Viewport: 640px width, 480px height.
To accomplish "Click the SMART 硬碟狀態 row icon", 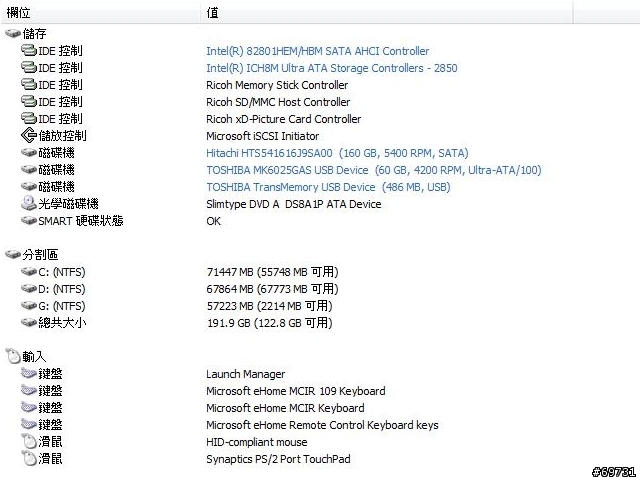I will [29, 220].
